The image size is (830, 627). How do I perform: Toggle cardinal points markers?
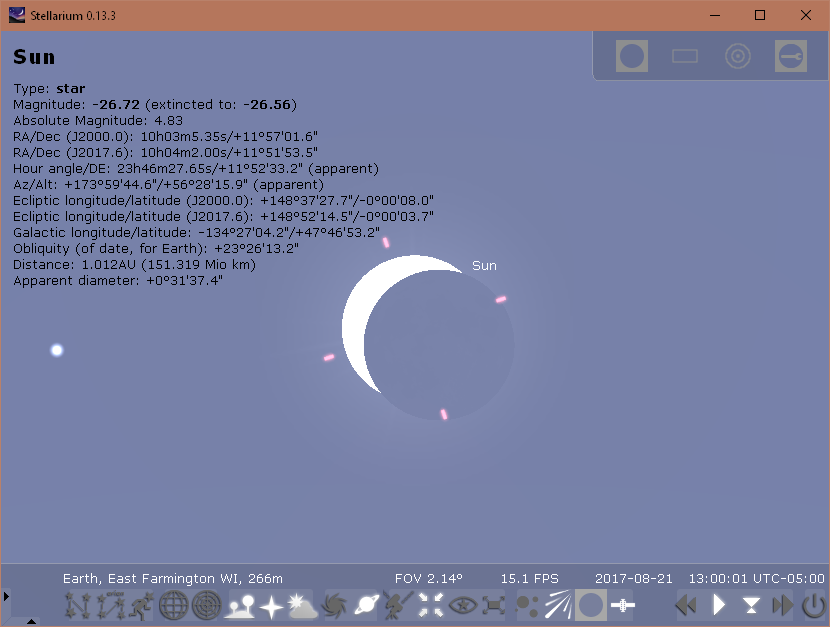point(271,606)
